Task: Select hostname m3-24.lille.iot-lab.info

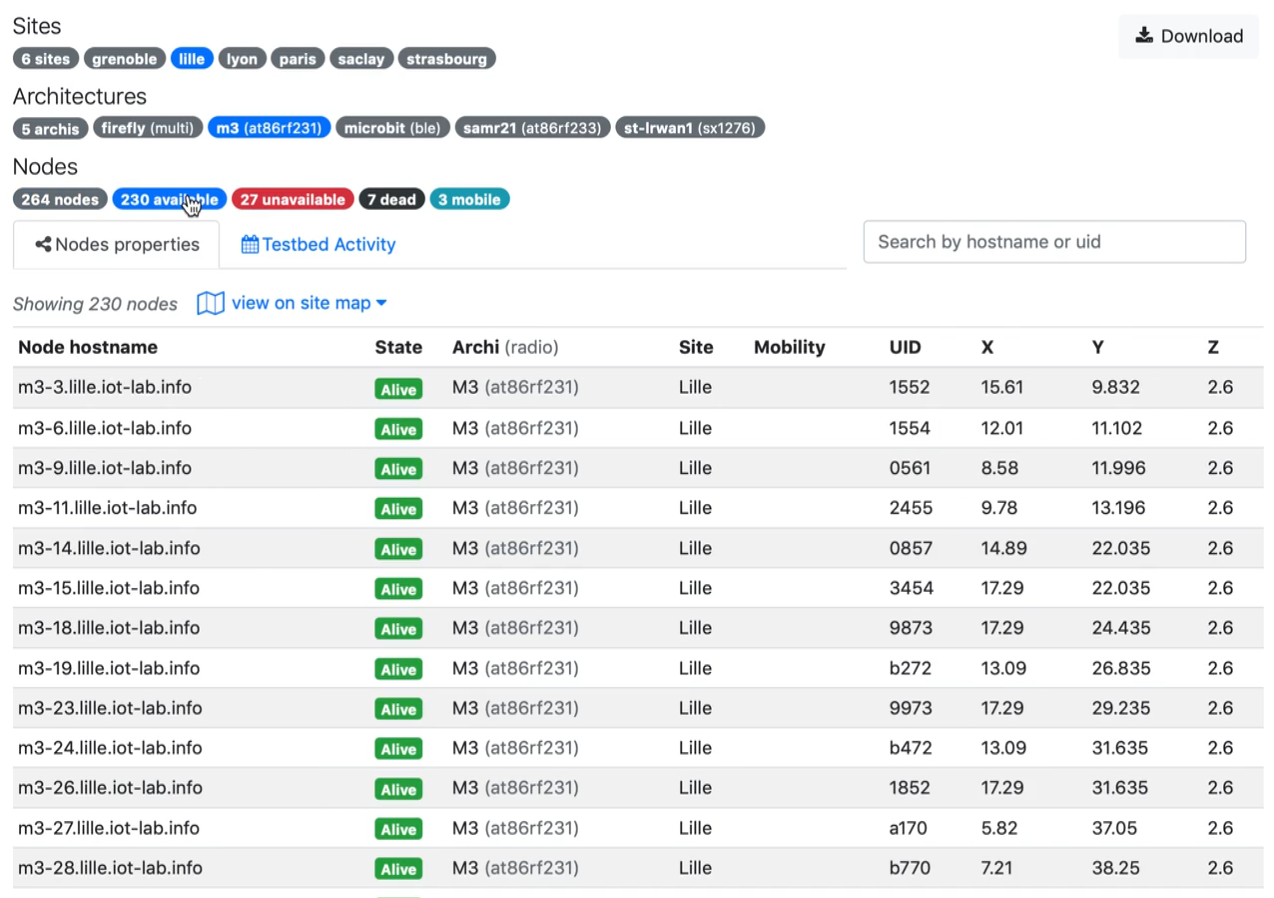Action: pyautogui.click(x=110, y=748)
